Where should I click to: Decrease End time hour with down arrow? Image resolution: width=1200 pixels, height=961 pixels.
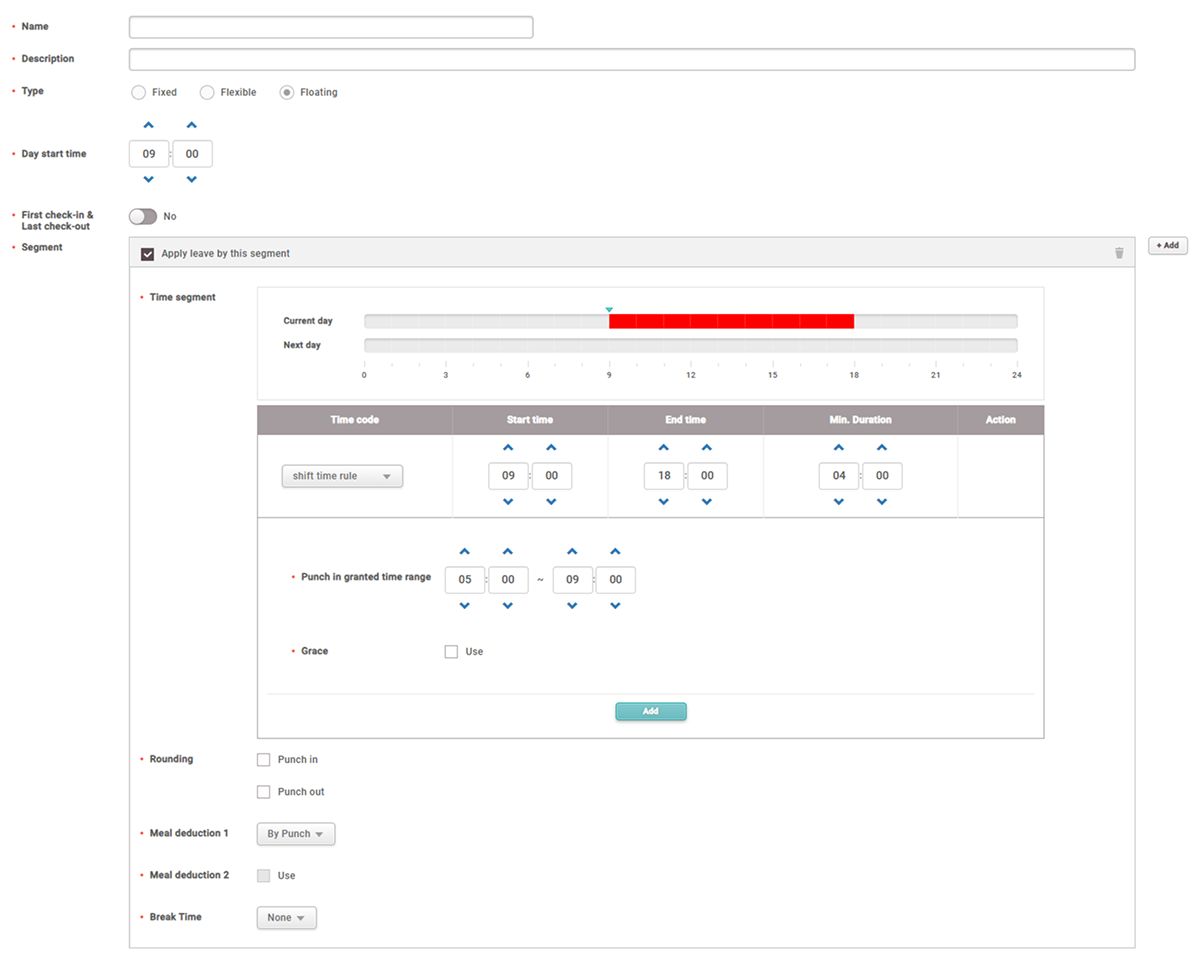664,502
